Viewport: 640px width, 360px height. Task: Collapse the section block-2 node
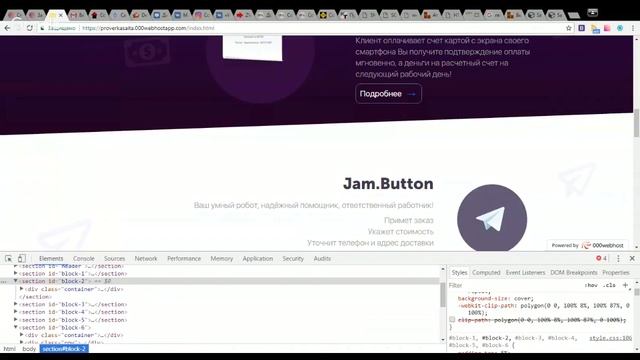pyautogui.click(x=16, y=281)
